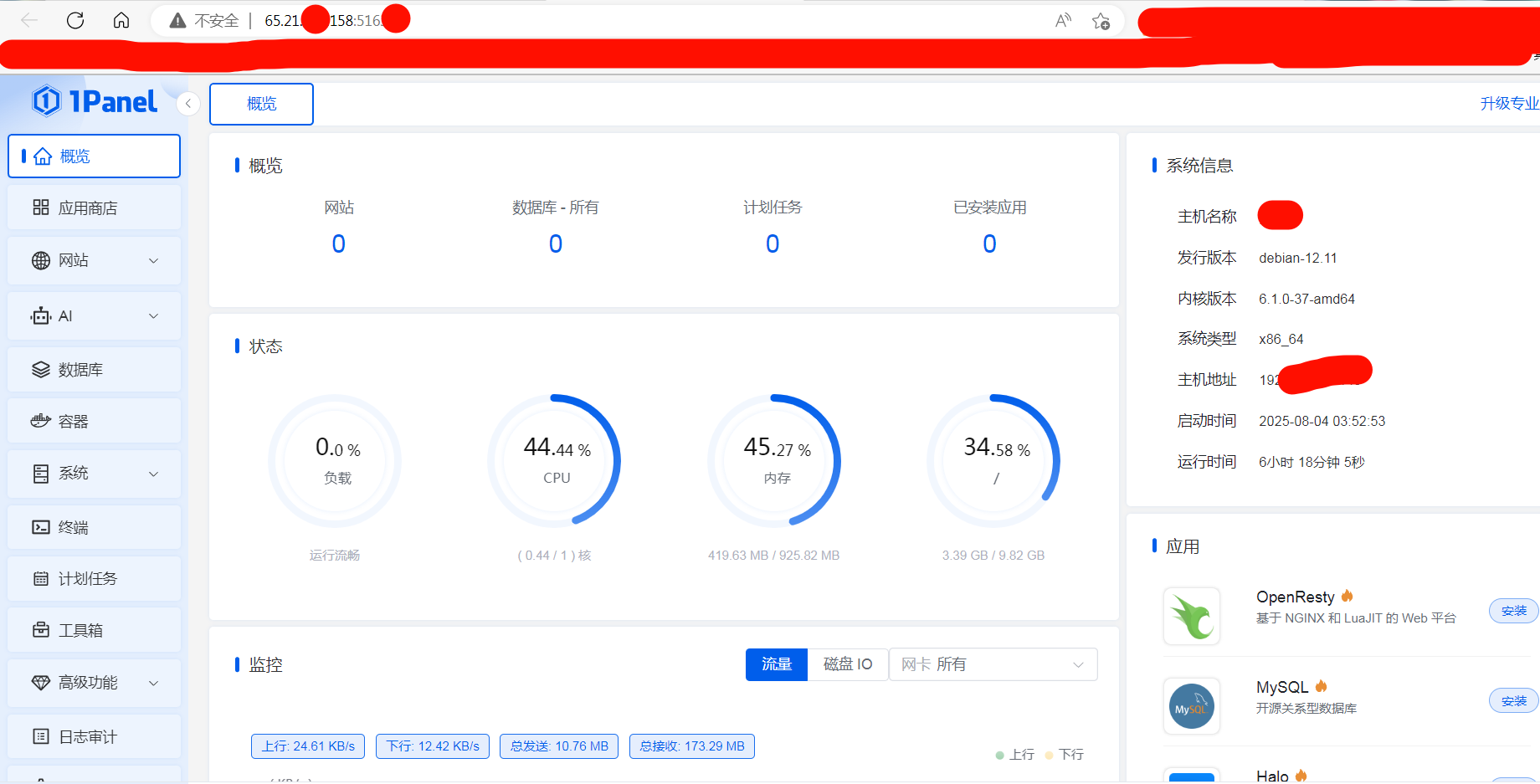Click the 负载 gauge
The width and height of the screenshot is (1540, 784).
tap(336, 461)
